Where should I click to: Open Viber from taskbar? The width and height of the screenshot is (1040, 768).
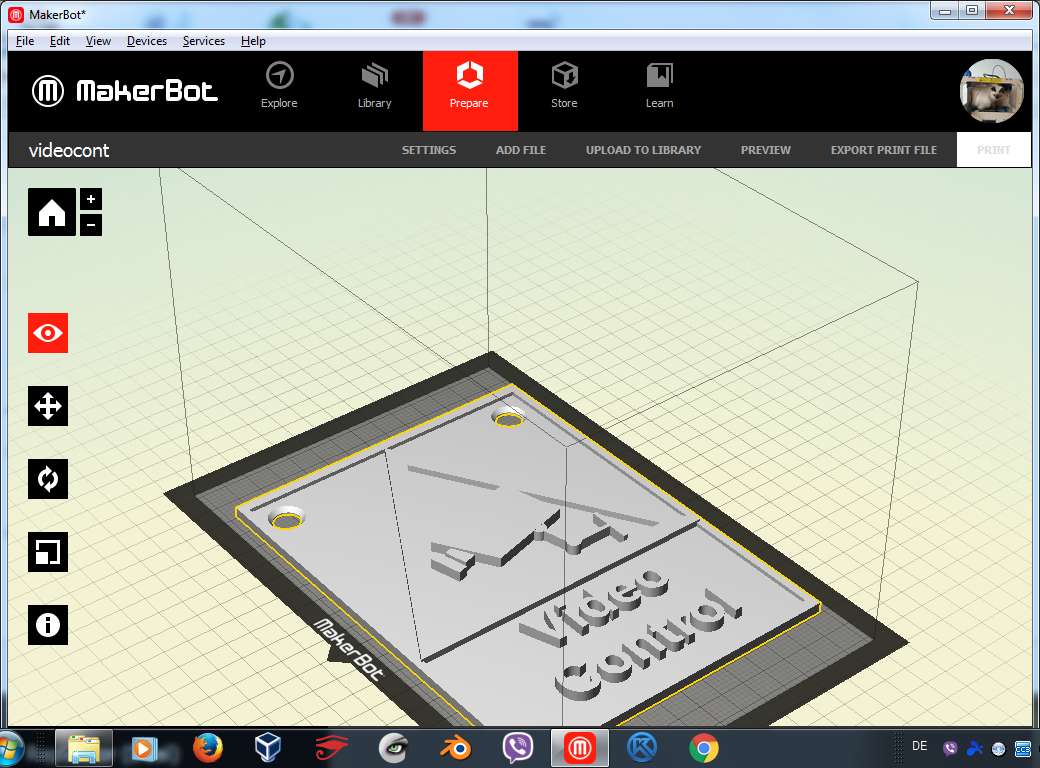click(517, 749)
